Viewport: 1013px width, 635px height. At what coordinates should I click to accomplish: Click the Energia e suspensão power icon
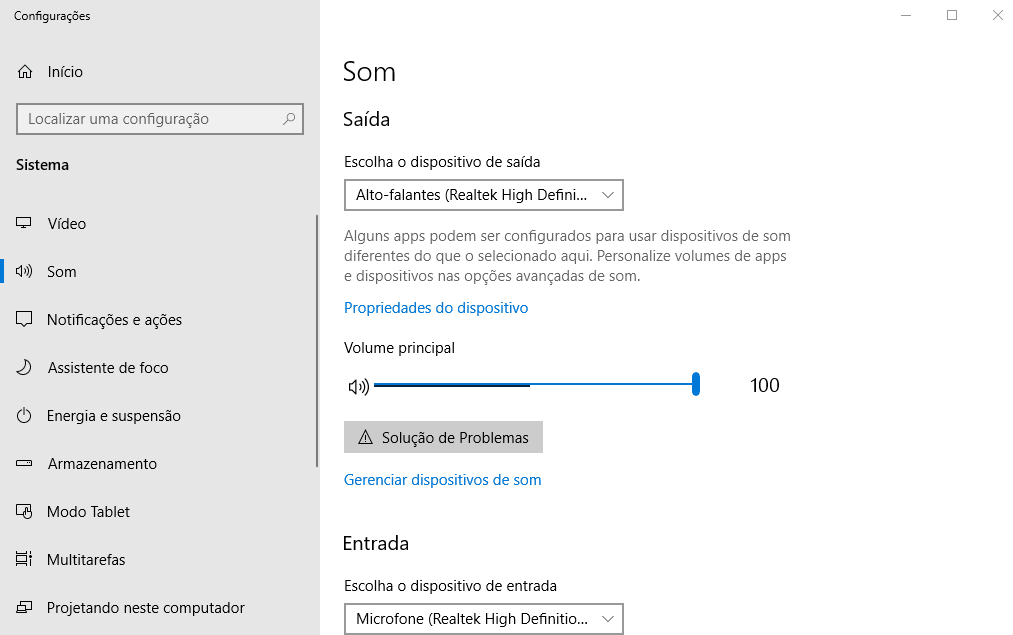[25, 416]
